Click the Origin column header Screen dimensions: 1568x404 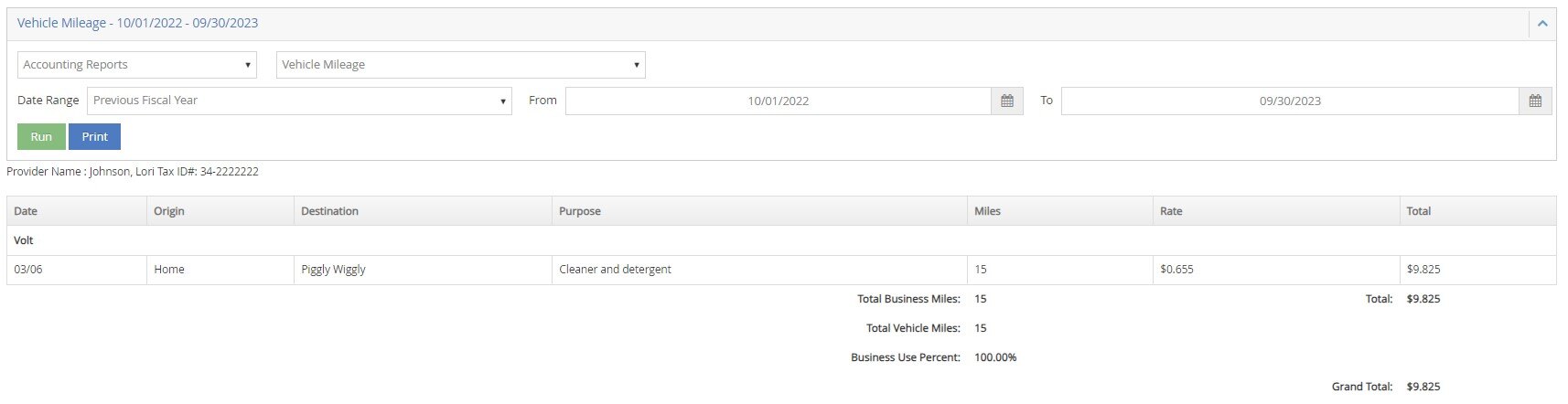pyautogui.click(x=169, y=211)
